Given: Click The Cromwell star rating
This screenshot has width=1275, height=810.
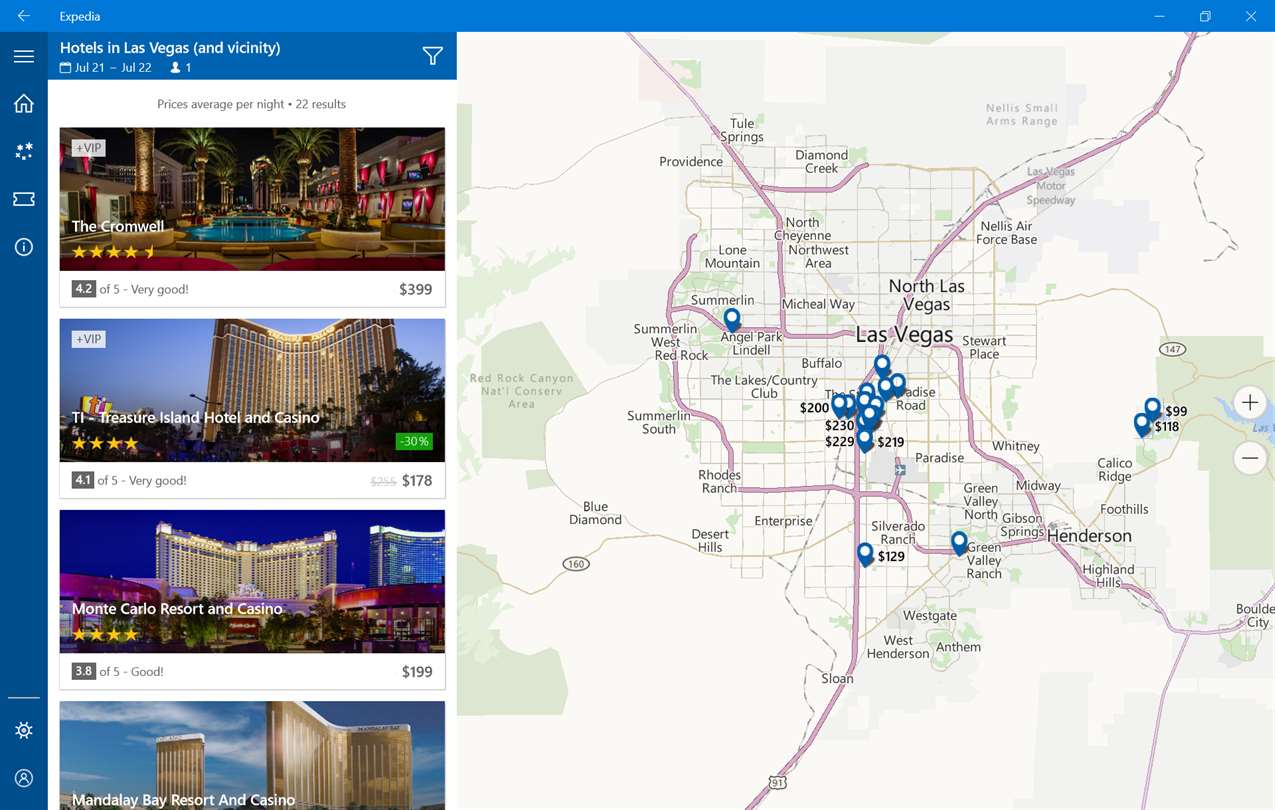Looking at the screenshot, I should [113, 253].
